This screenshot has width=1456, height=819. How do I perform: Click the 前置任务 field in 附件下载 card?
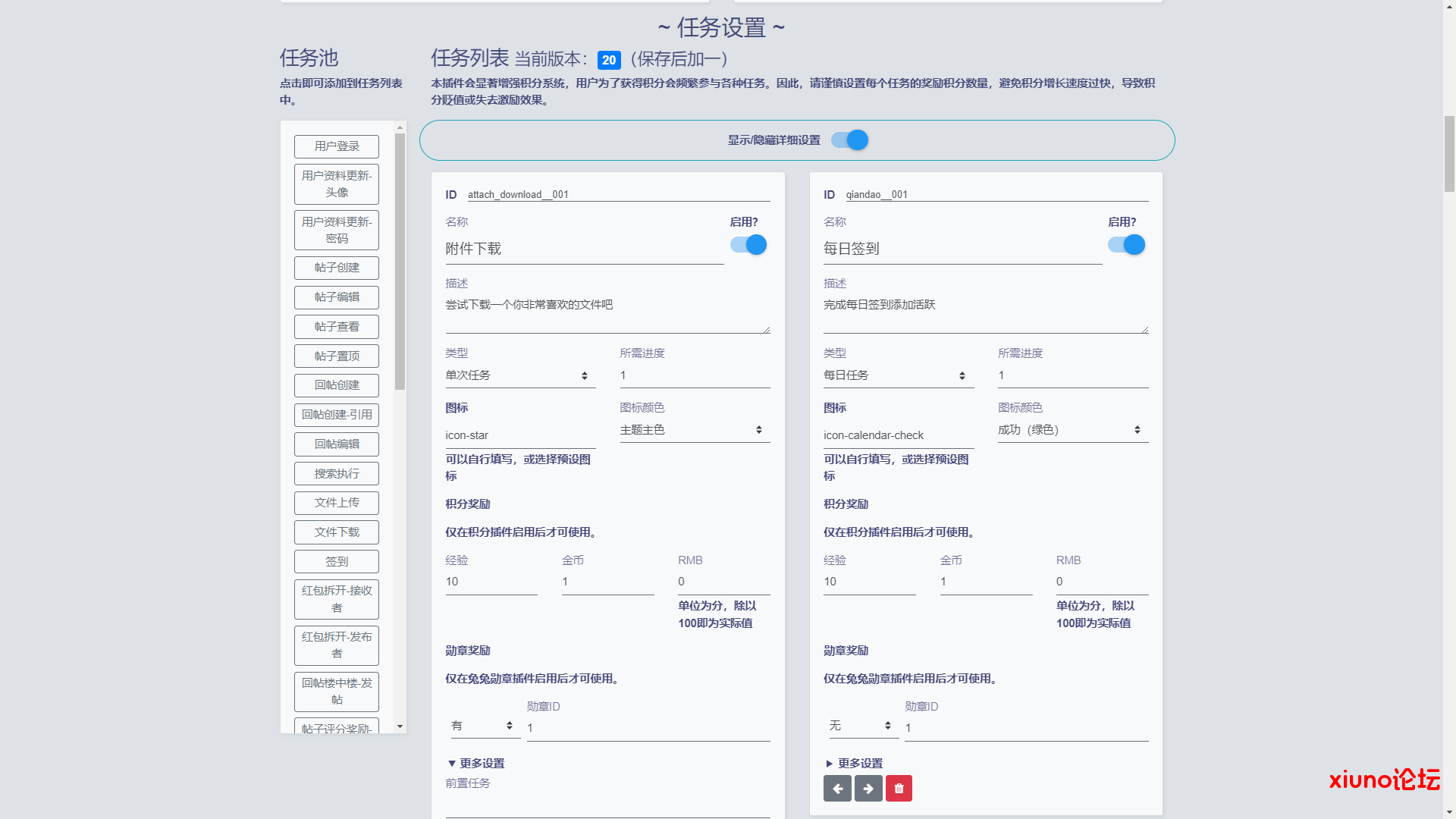point(607,806)
